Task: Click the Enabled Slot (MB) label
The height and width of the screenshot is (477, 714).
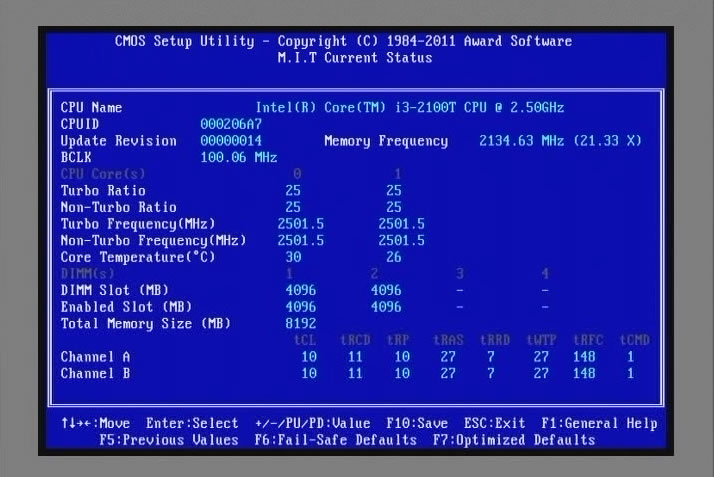Action: point(126,307)
